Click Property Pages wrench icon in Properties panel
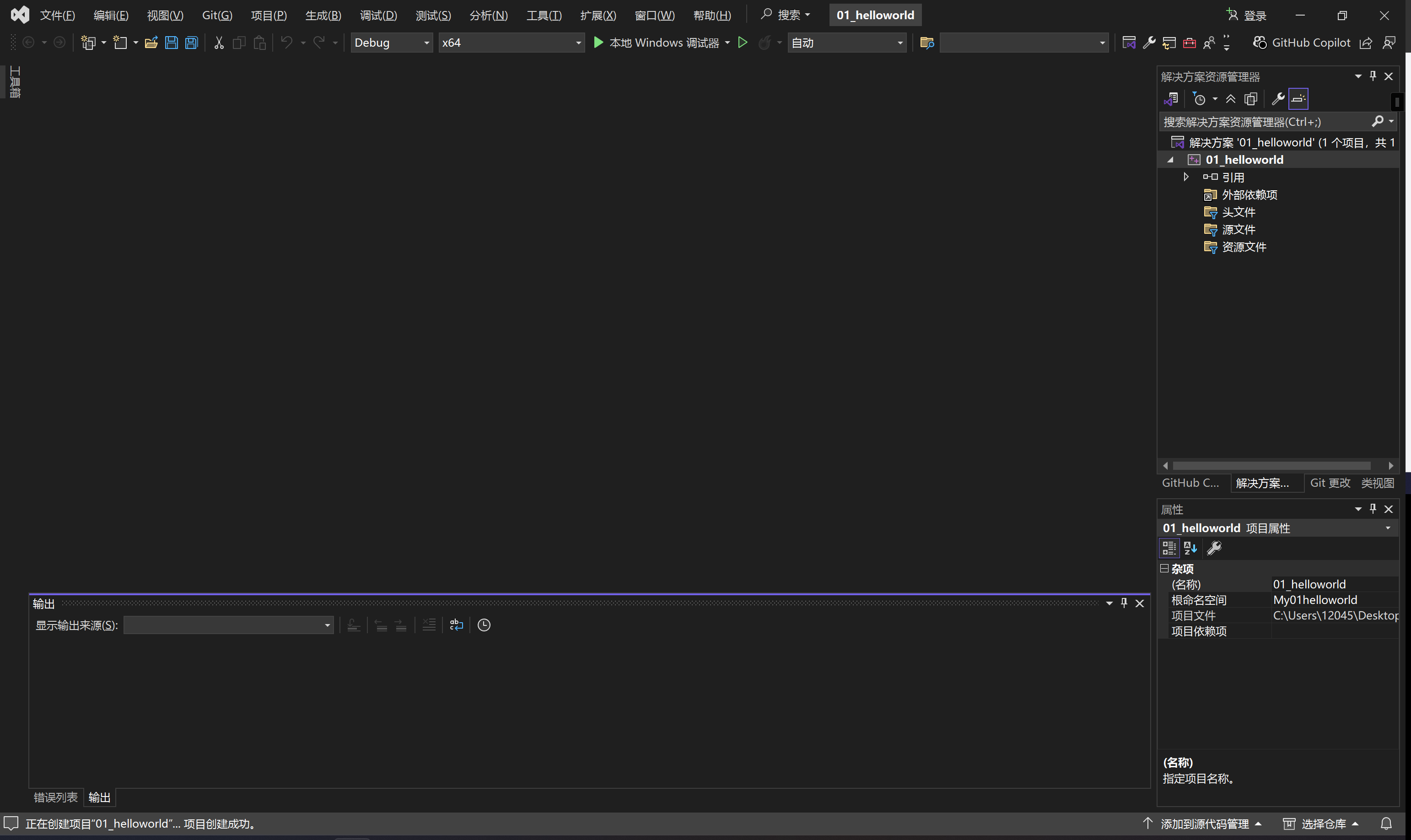This screenshot has width=1411, height=840. (1215, 548)
